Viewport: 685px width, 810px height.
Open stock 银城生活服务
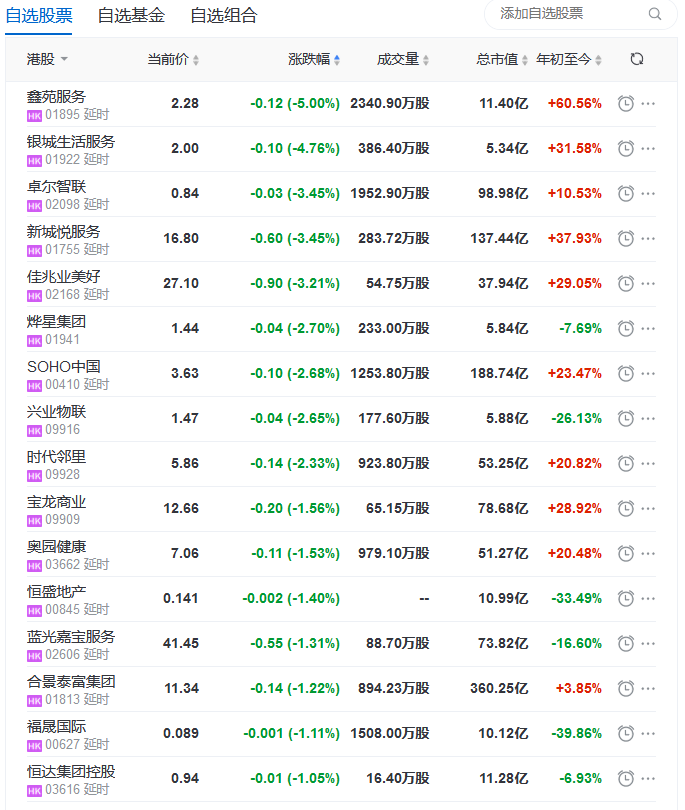click(x=71, y=142)
